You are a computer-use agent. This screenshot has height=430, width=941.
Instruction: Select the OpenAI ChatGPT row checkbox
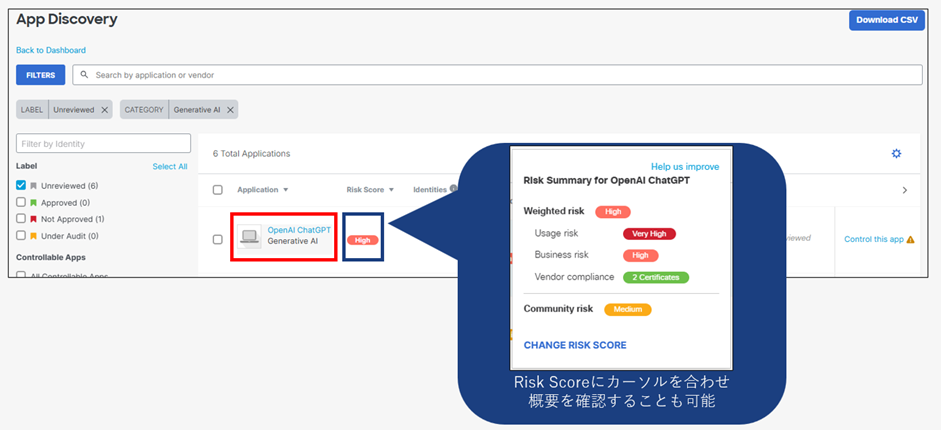(x=218, y=239)
